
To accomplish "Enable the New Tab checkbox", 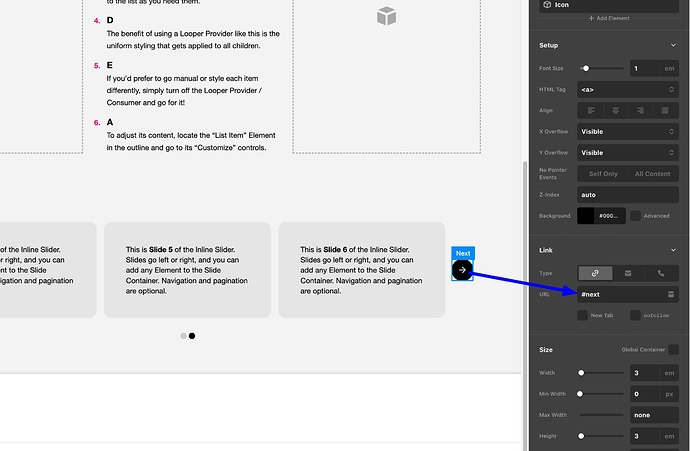I will click(x=583, y=315).
